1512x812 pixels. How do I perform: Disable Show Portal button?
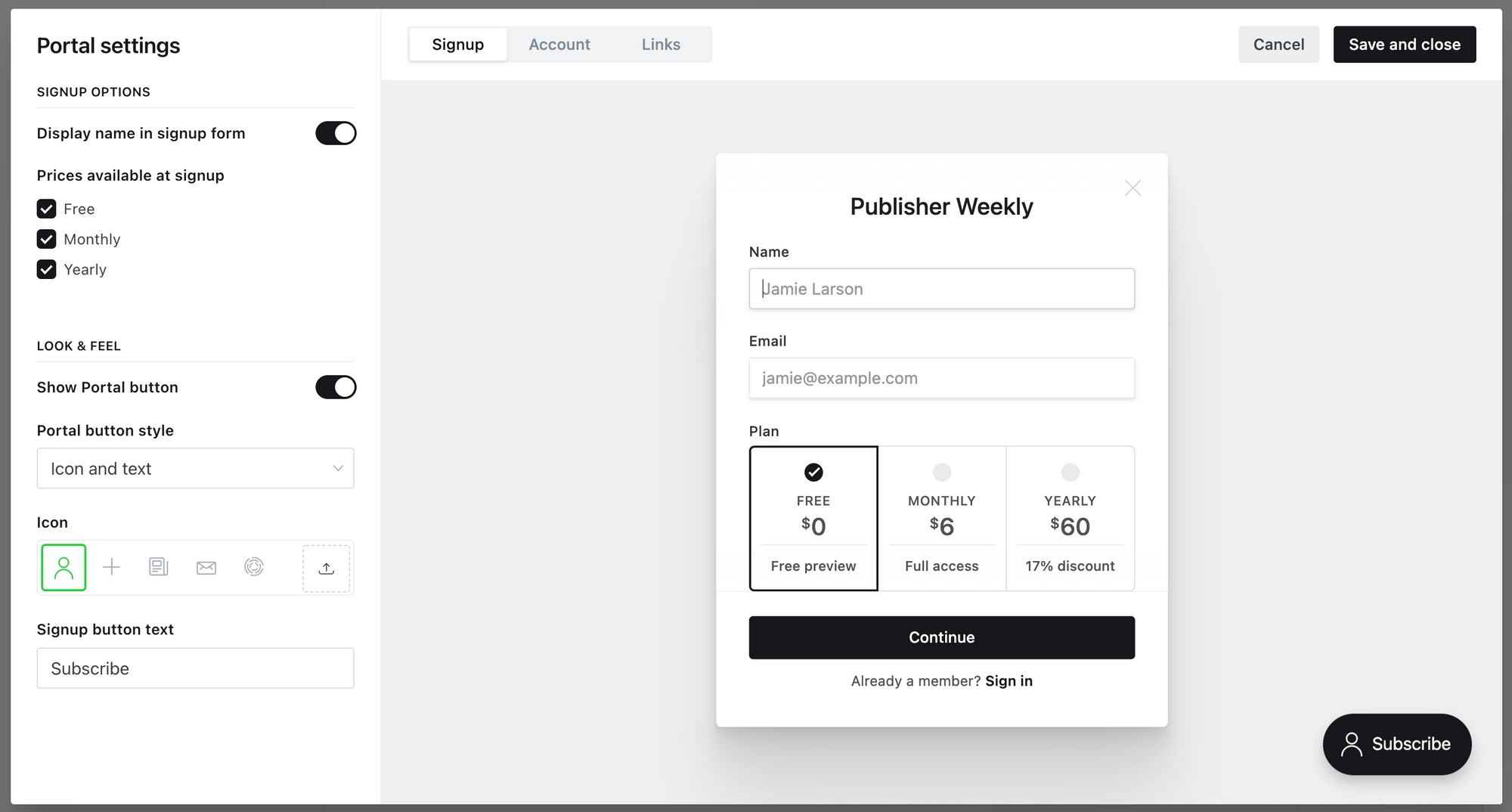pyautogui.click(x=335, y=387)
